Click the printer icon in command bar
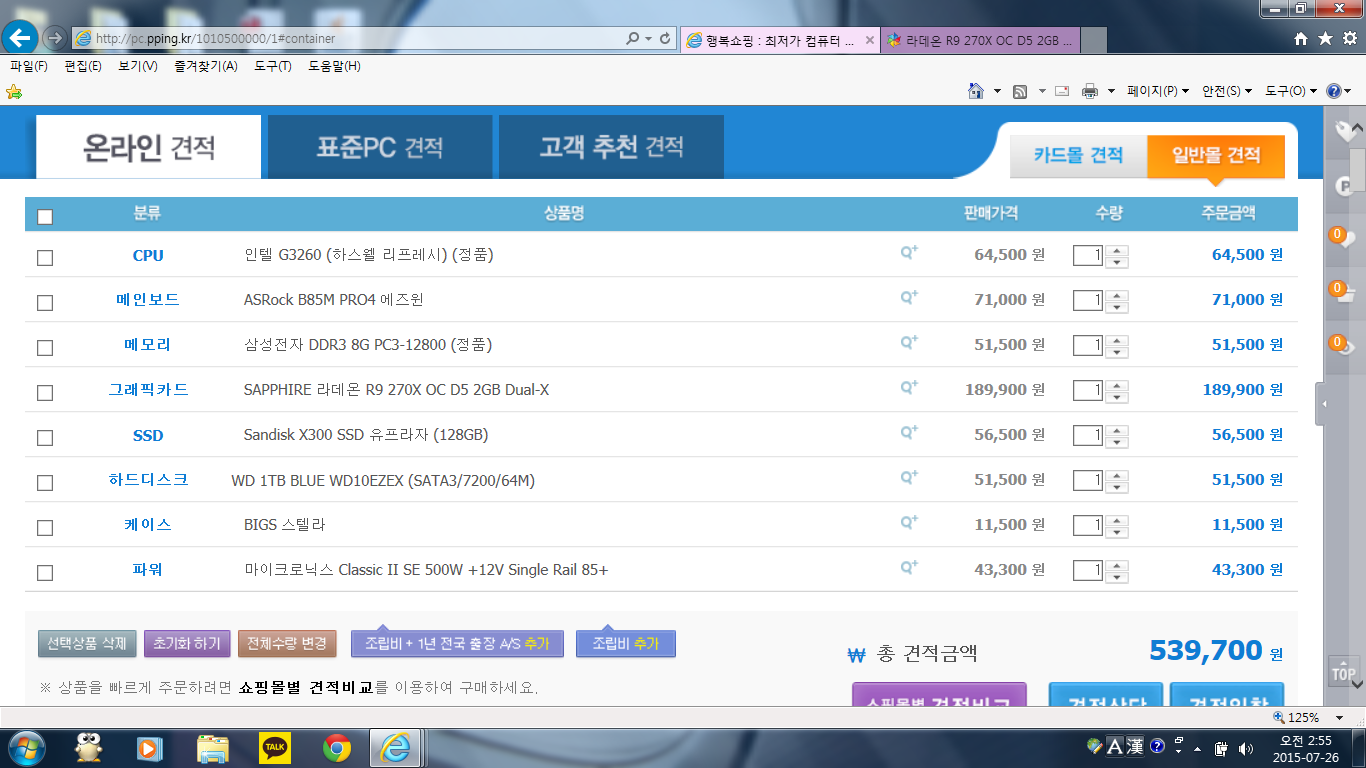The image size is (1366, 768). pos(1090,91)
